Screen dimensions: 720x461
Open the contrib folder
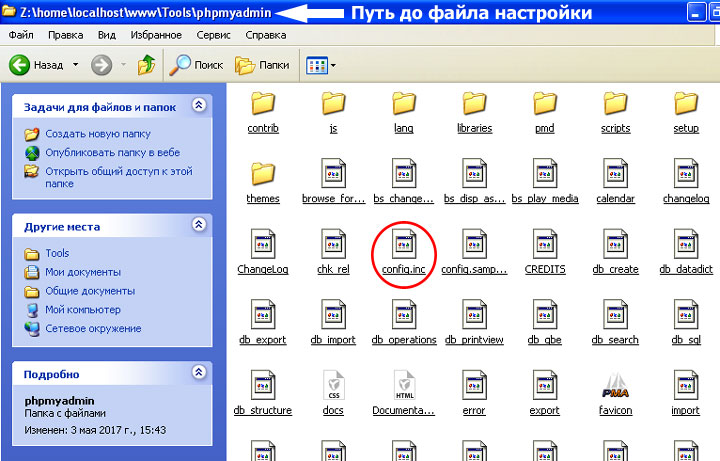click(263, 112)
